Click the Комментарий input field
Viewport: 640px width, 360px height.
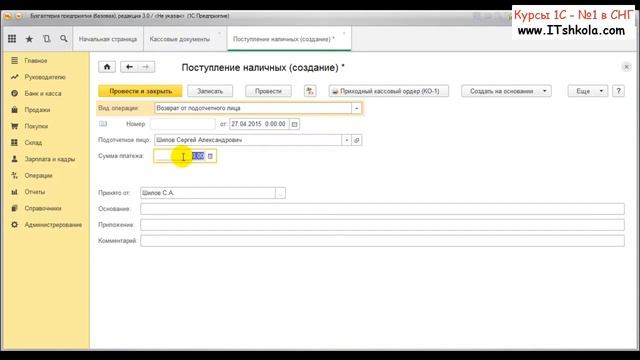pyautogui.click(x=382, y=241)
